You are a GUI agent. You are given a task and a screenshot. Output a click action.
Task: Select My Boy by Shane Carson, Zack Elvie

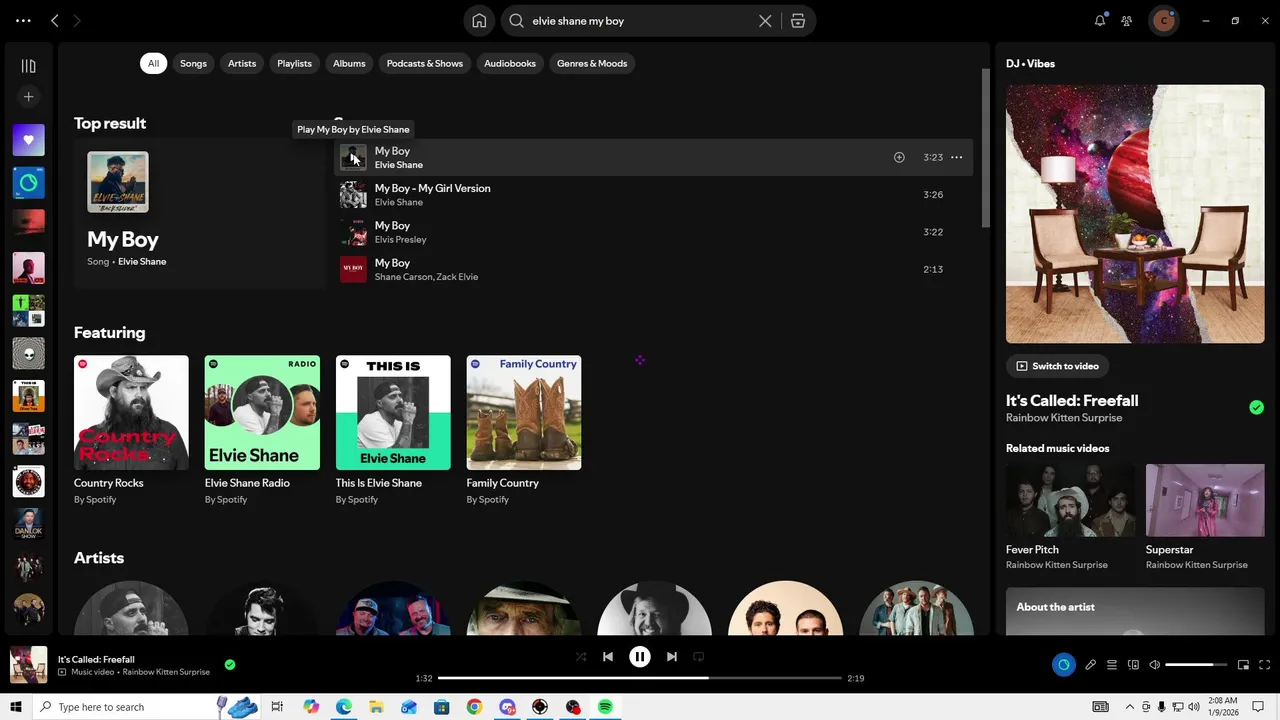653,269
